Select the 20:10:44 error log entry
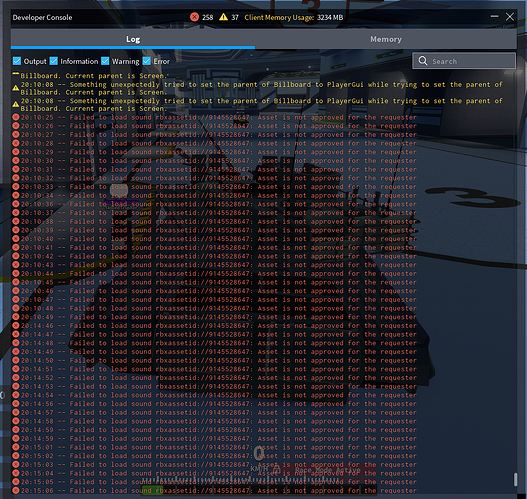 point(214,274)
